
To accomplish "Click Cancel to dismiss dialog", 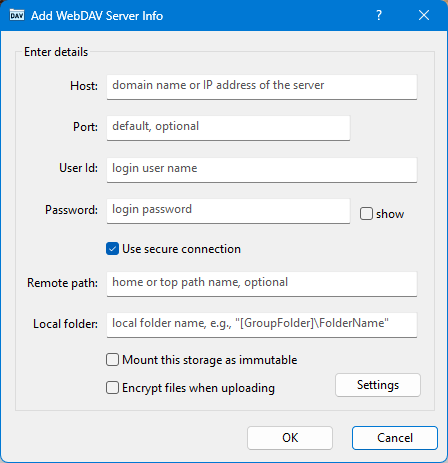I will pos(395,438).
